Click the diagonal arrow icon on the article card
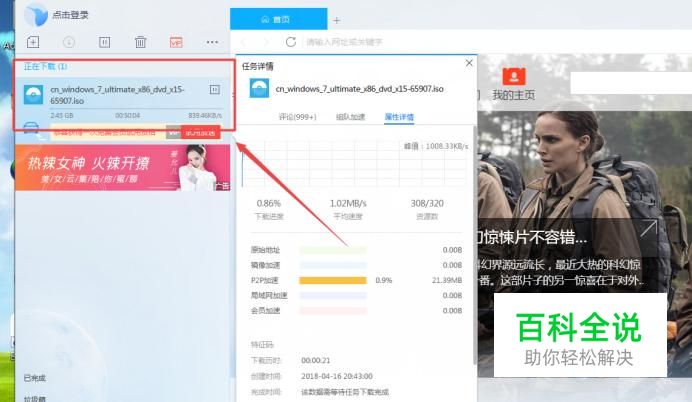The image size is (692, 402). [648, 228]
